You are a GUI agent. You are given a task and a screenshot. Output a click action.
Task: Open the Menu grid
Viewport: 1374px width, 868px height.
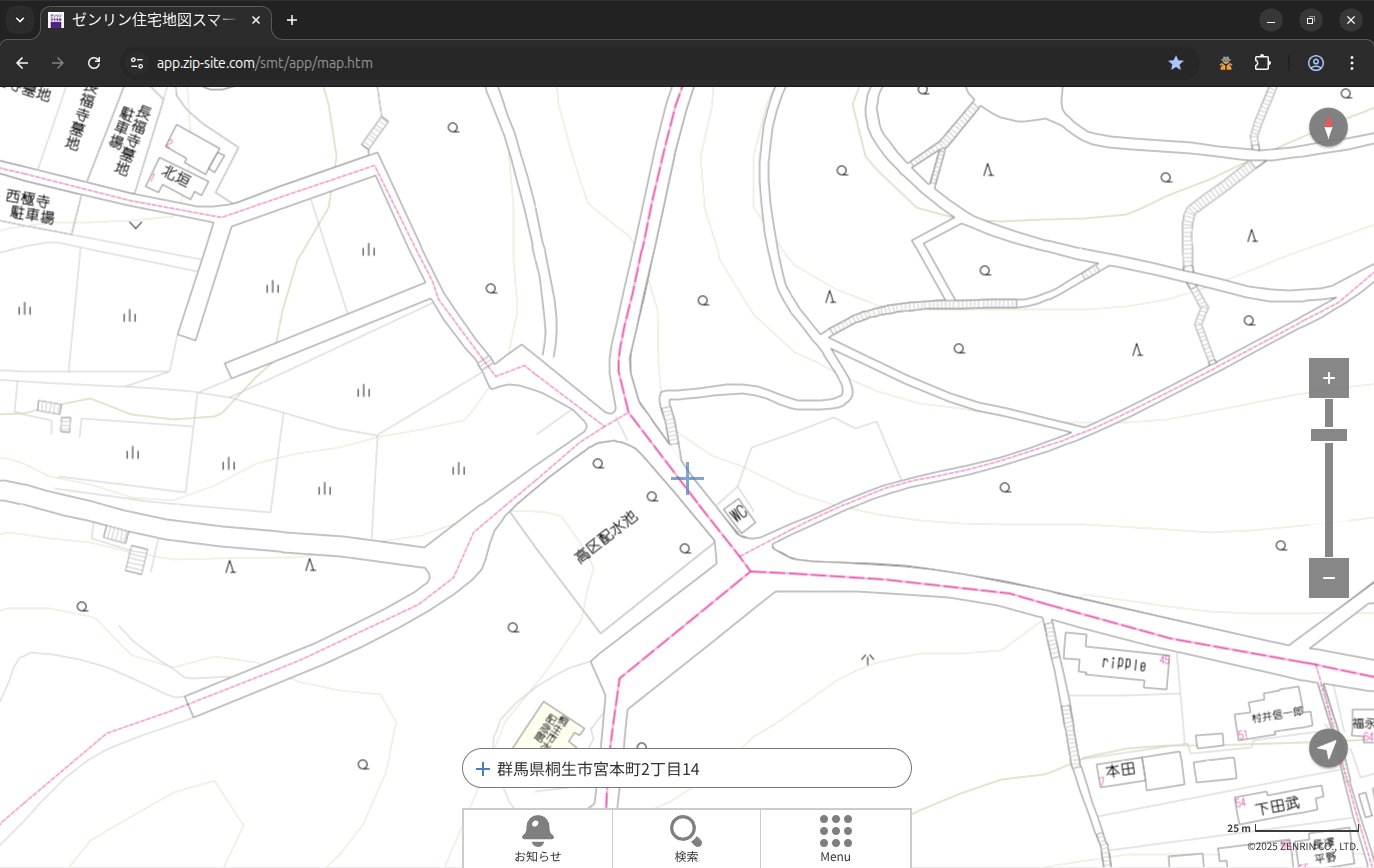(835, 838)
